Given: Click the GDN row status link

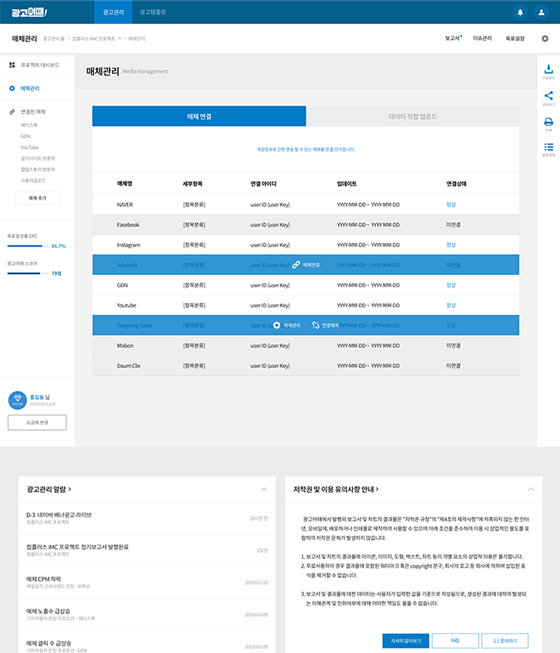Looking at the screenshot, I should 451,285.
